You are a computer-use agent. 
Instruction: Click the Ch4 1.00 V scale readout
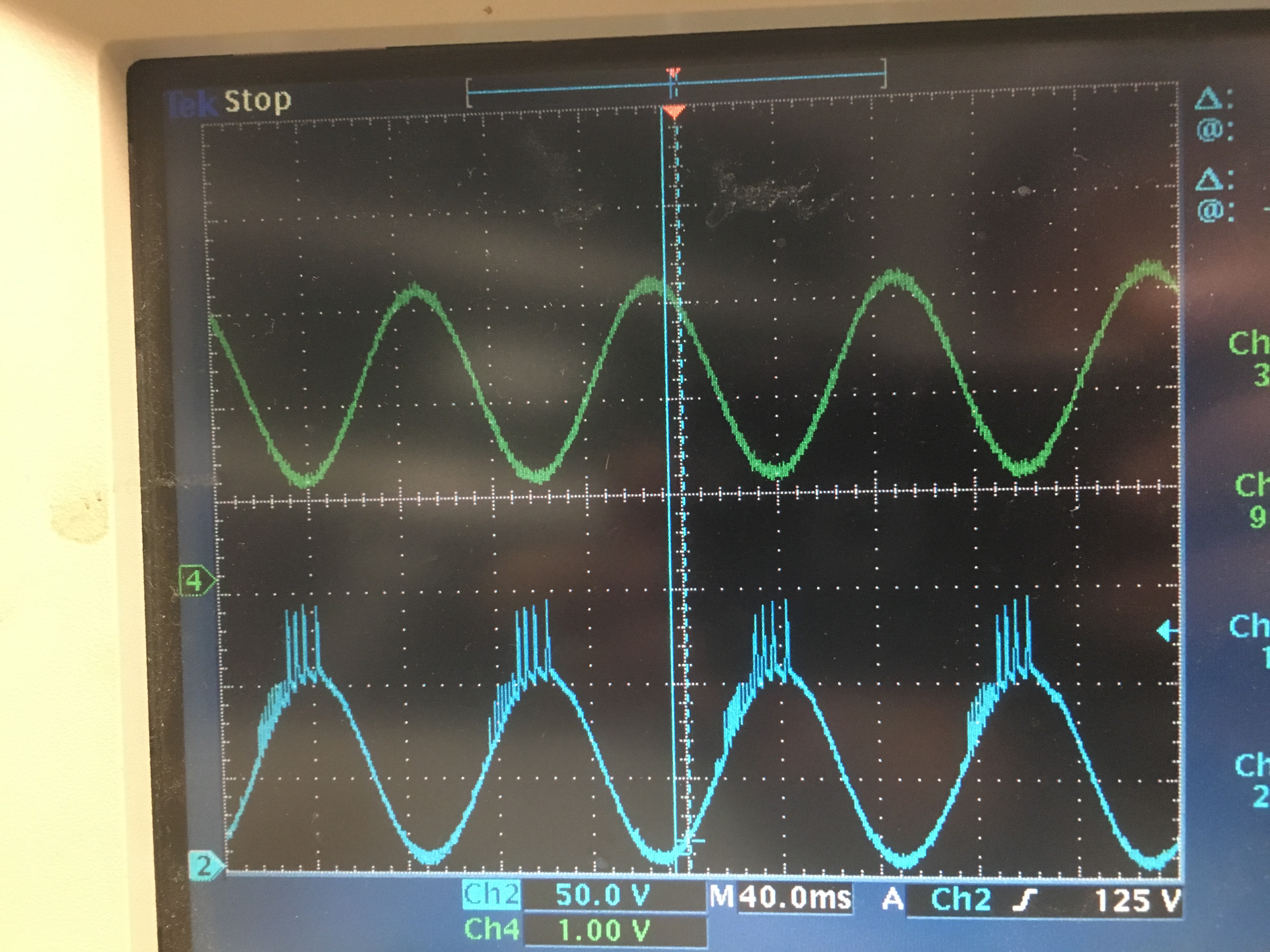click(606, 930)
